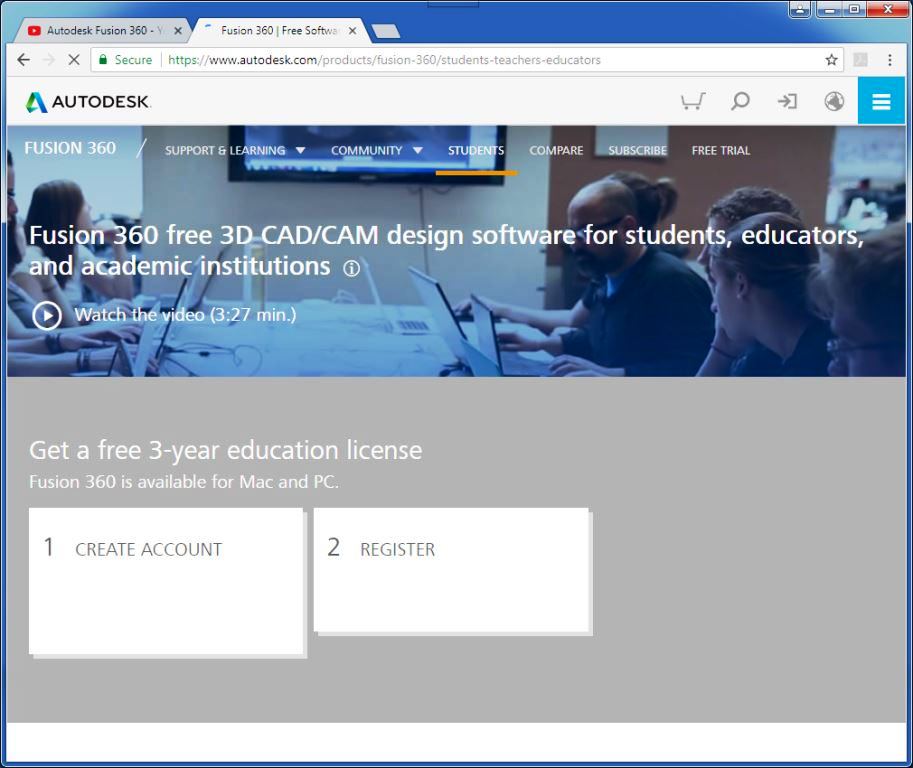Viewport: 913px width, 768px height.
Task: Bookmark page with the star icon
Action: pyautogui.click(x=831, y=59)
